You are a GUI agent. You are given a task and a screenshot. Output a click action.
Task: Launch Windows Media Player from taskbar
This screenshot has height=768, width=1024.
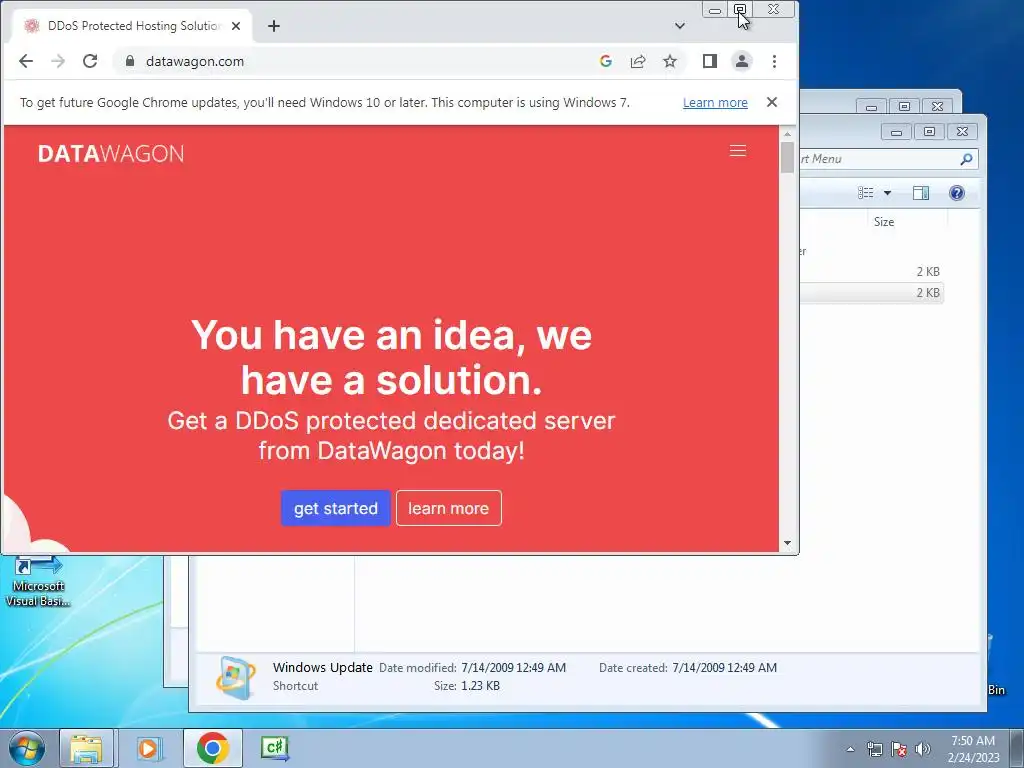pyautogui.click(x=148, y=748)
